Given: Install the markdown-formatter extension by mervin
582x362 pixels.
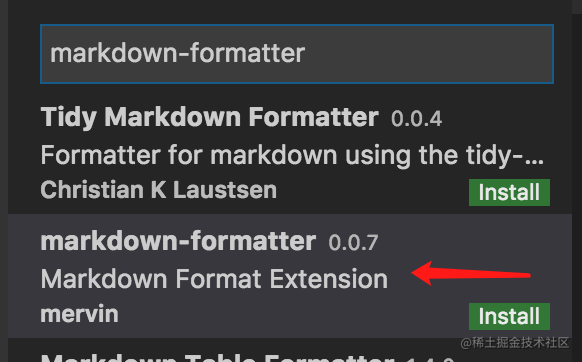Looking at the screenshot, I should (x=509, y=316).
